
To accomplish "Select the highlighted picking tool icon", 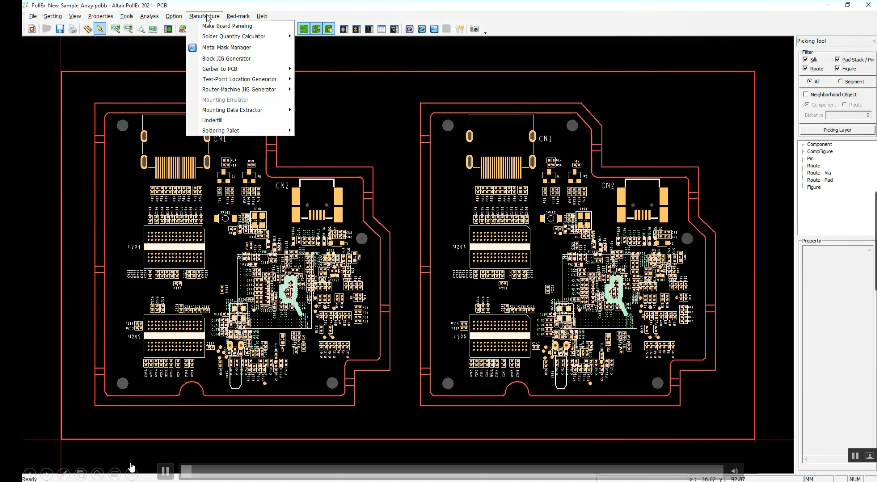I will (x=100, y=29).
